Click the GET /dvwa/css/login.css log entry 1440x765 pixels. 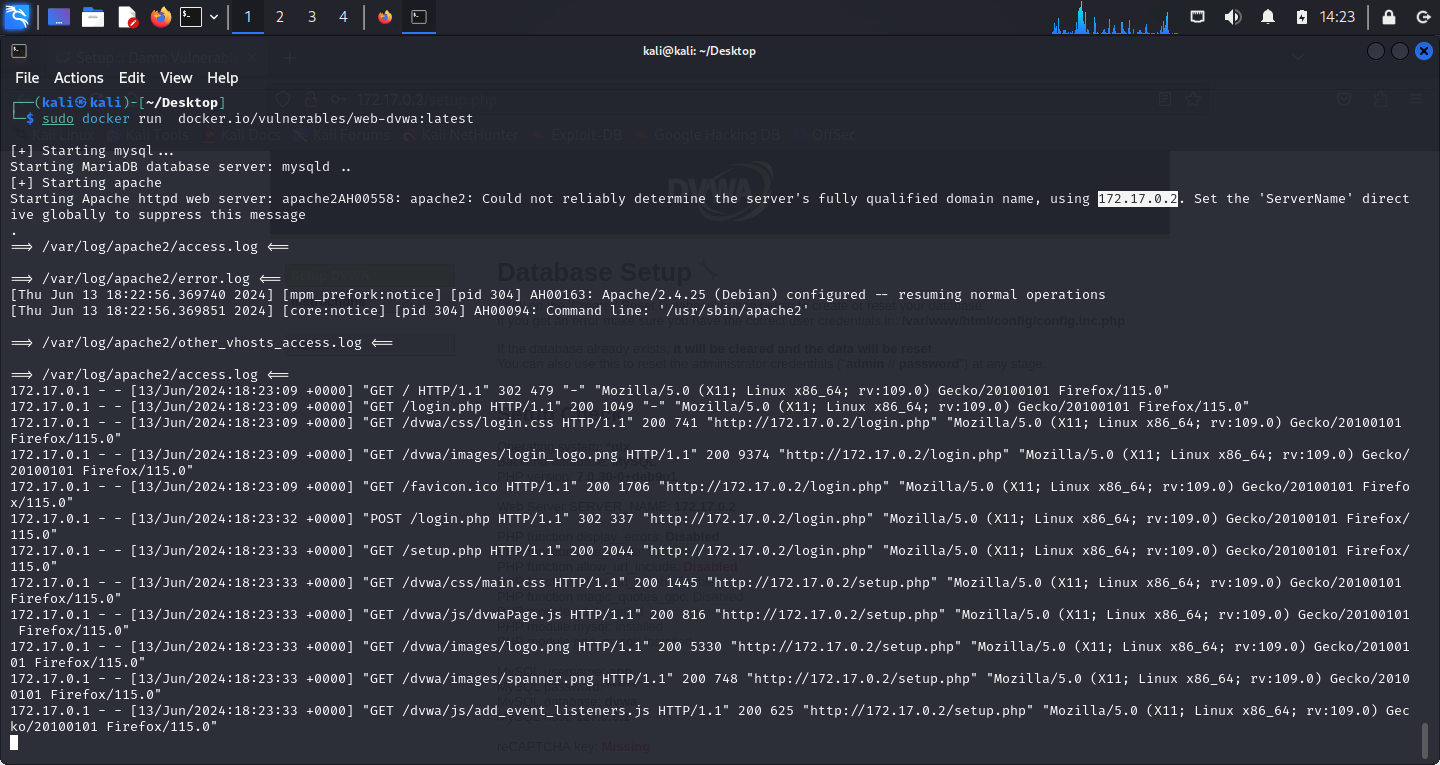[706, 430]
